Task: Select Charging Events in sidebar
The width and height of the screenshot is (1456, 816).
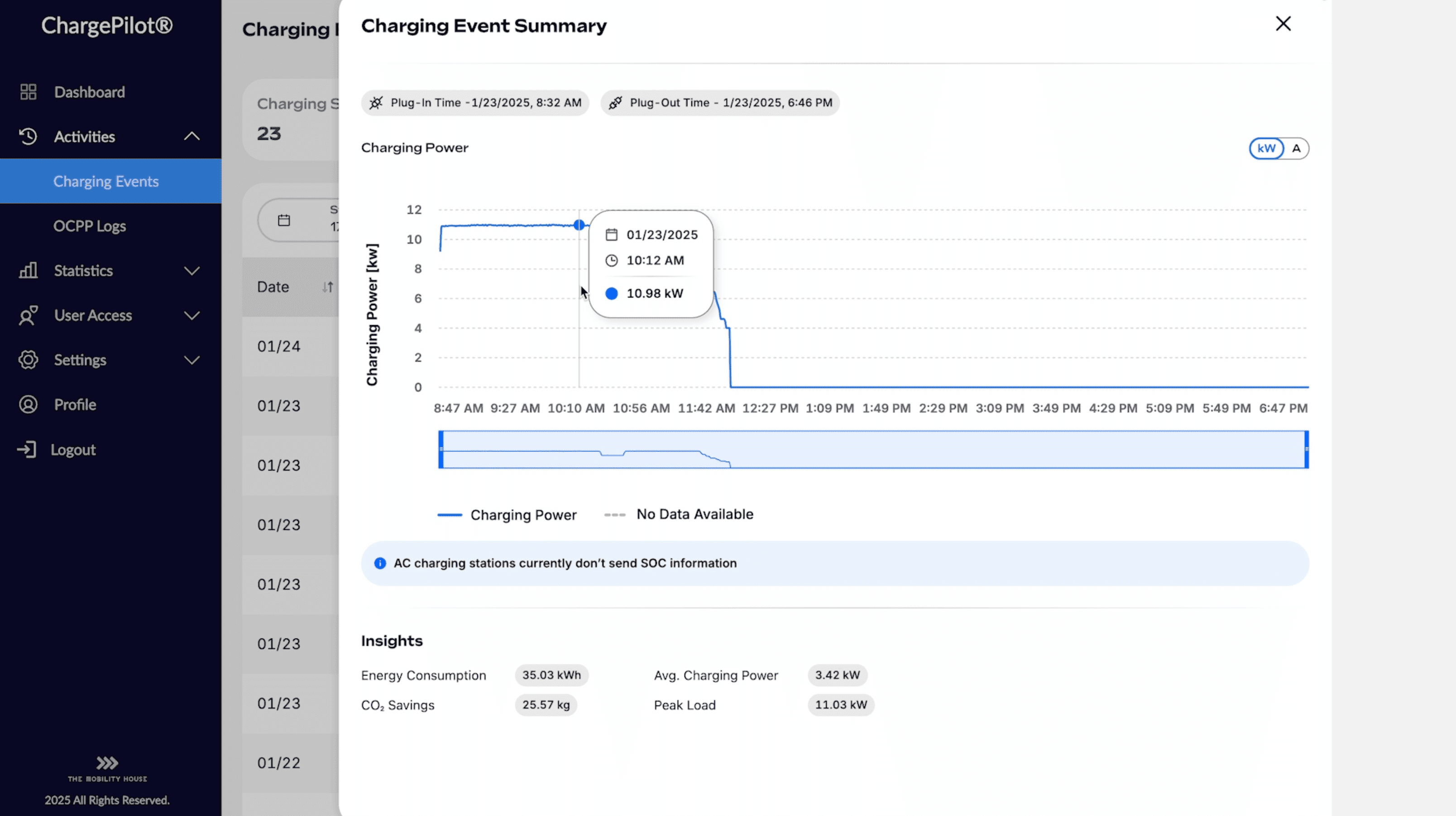Action: (105, 181)
